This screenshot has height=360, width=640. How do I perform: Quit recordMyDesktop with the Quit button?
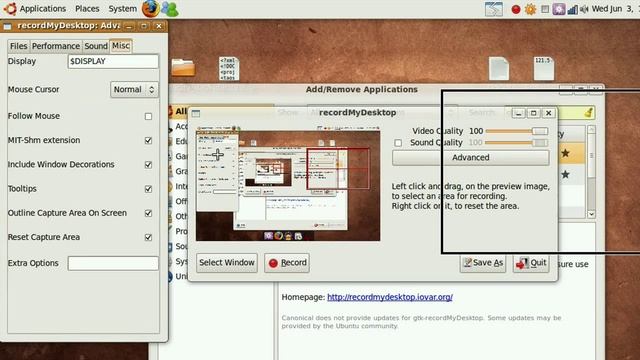coord(531,263)
